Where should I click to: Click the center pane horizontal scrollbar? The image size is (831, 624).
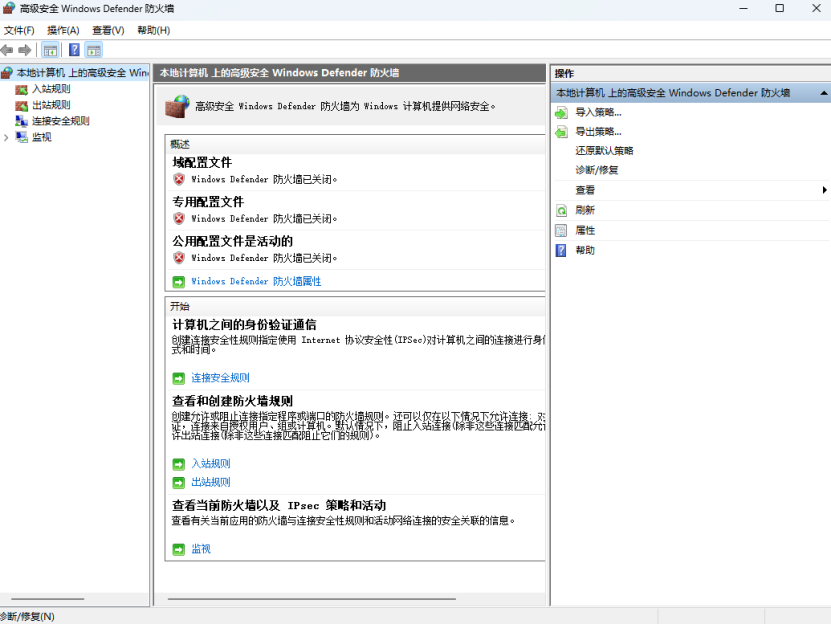tap(312, 599)
